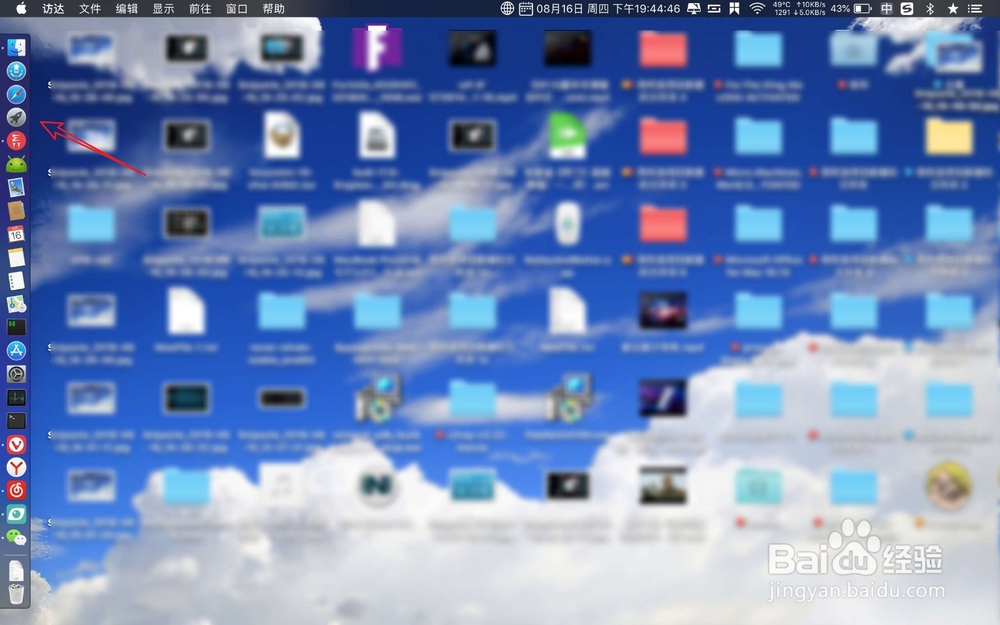This screenshot has width=1000, height=625.
Task: Open the green Android robot app
Action: (16, 164)
